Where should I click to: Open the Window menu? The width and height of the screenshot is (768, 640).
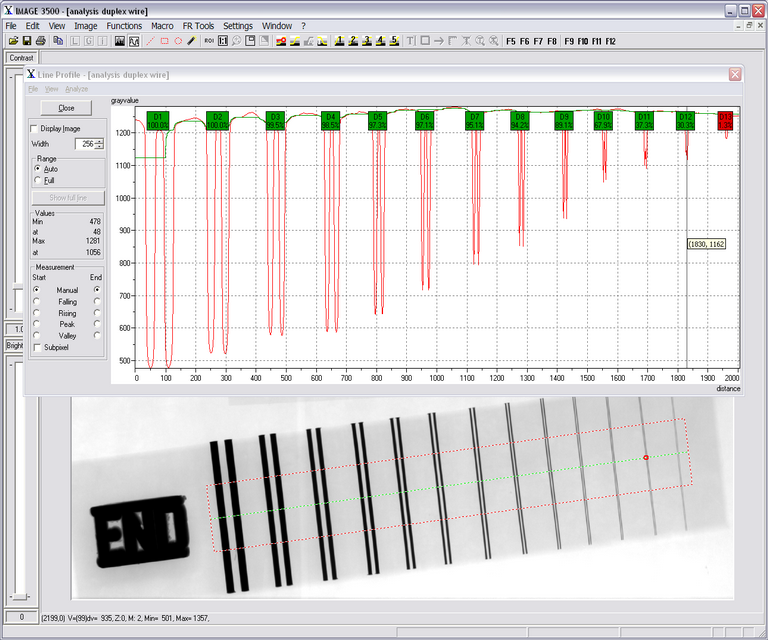click(277, 26)
